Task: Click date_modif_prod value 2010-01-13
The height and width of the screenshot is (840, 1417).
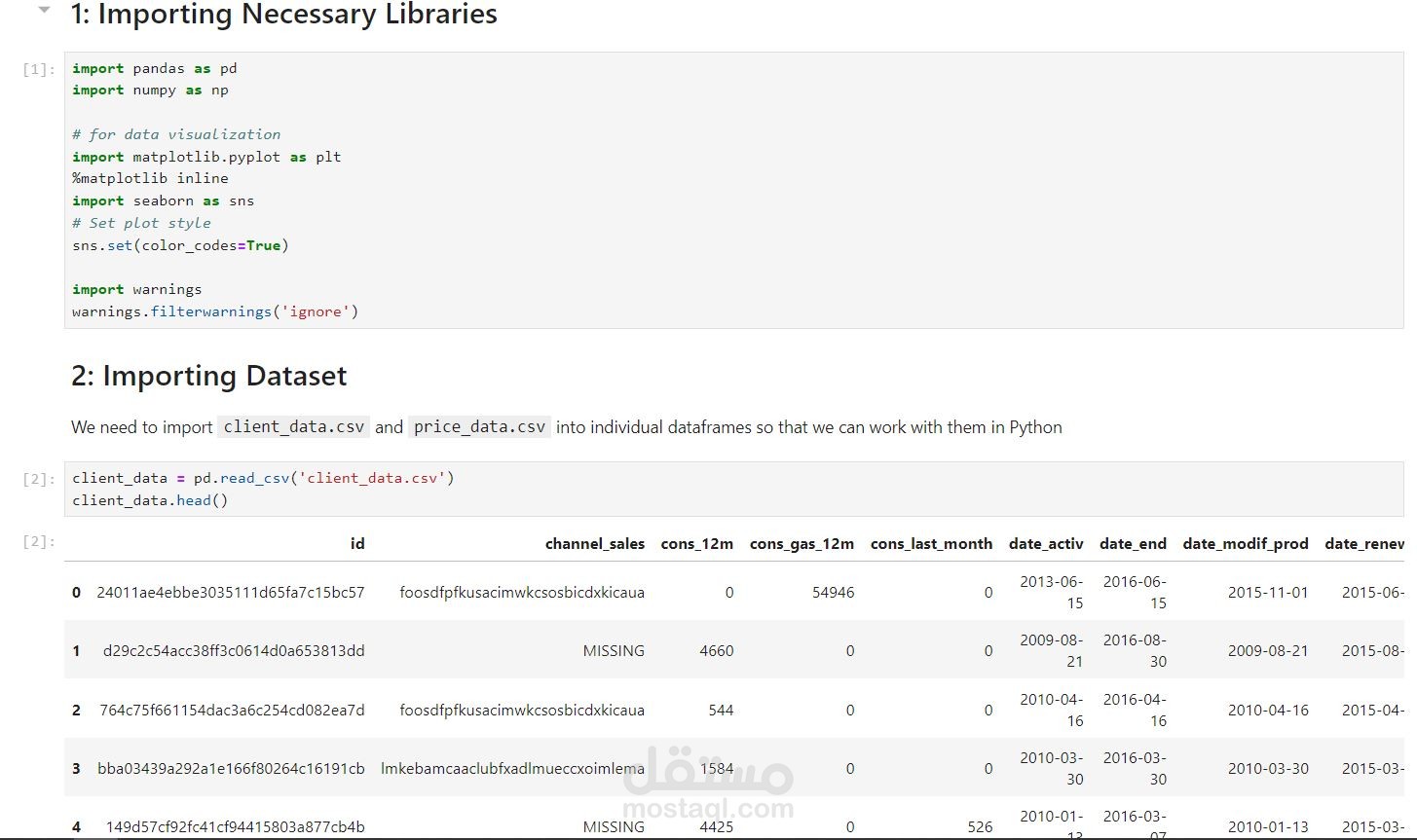Action: click(1268, 827)
